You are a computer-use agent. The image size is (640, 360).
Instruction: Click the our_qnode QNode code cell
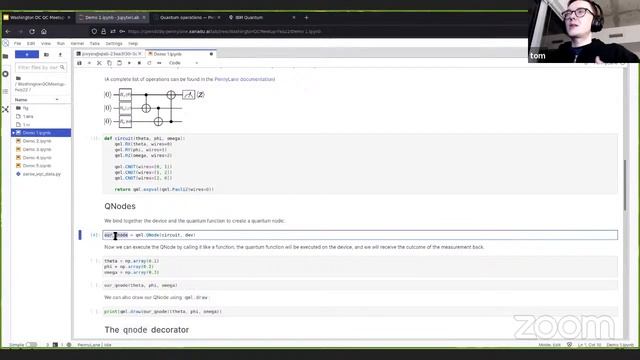[x=360, y=235]
